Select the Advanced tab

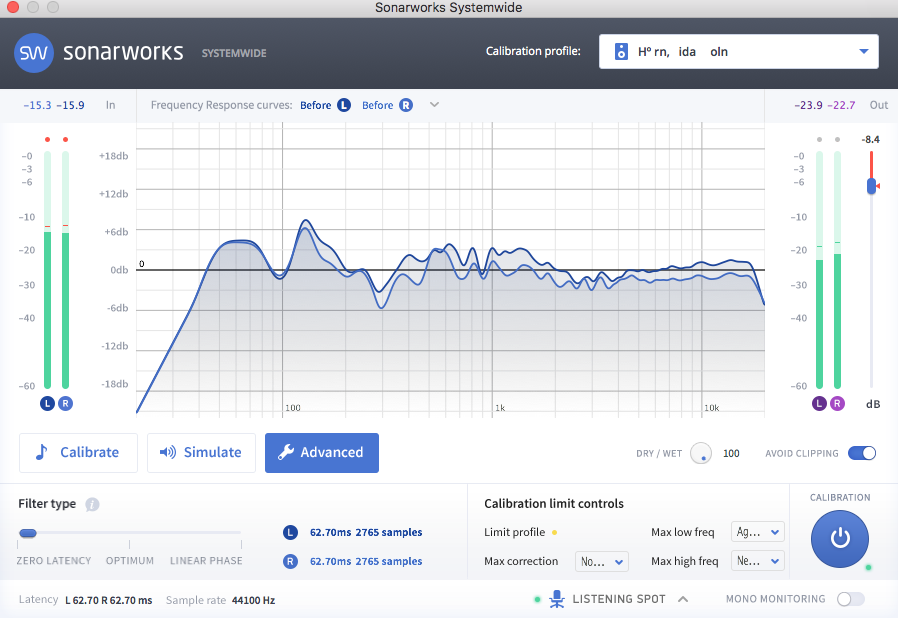pos(322,452)
